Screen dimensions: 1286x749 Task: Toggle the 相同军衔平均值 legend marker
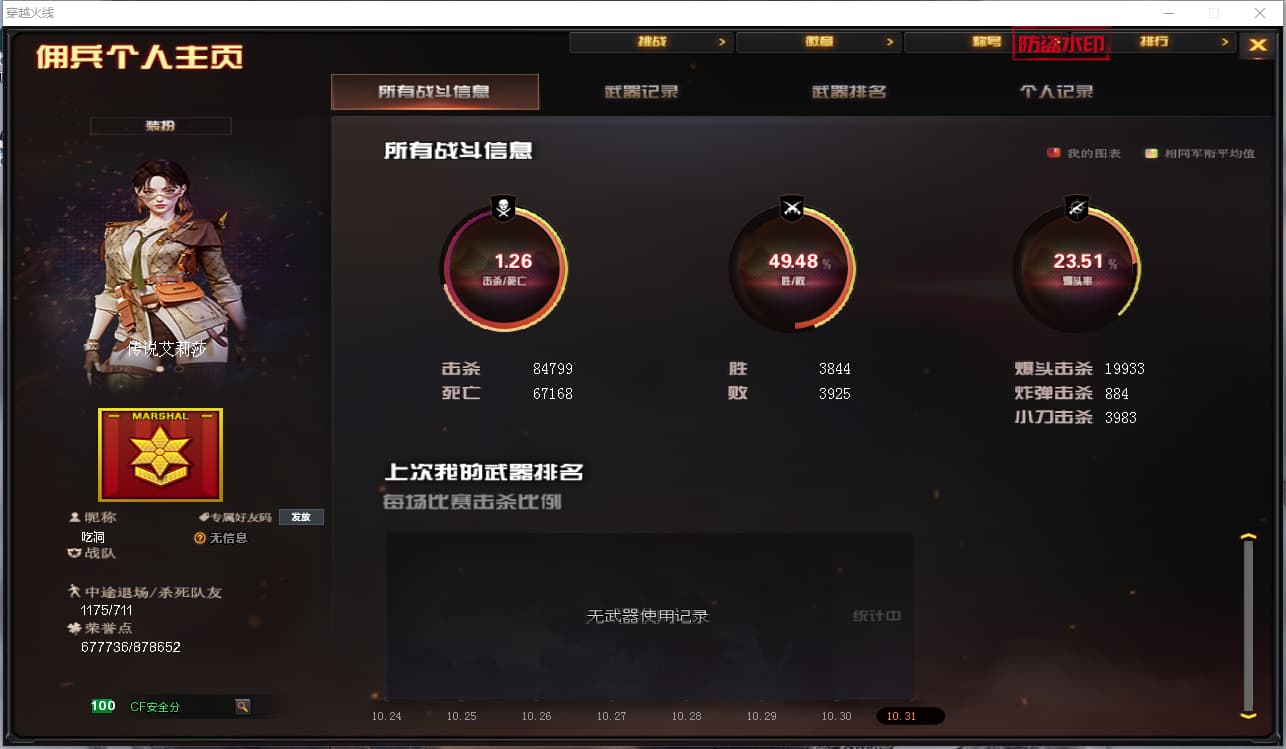coord(1151,153)
